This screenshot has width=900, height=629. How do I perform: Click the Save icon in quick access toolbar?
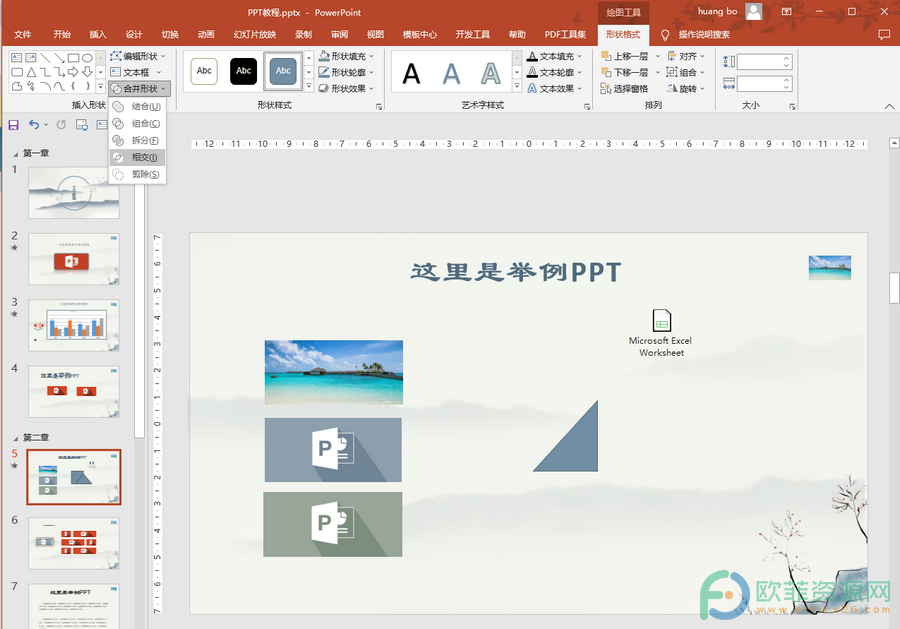tap(14, 125)
